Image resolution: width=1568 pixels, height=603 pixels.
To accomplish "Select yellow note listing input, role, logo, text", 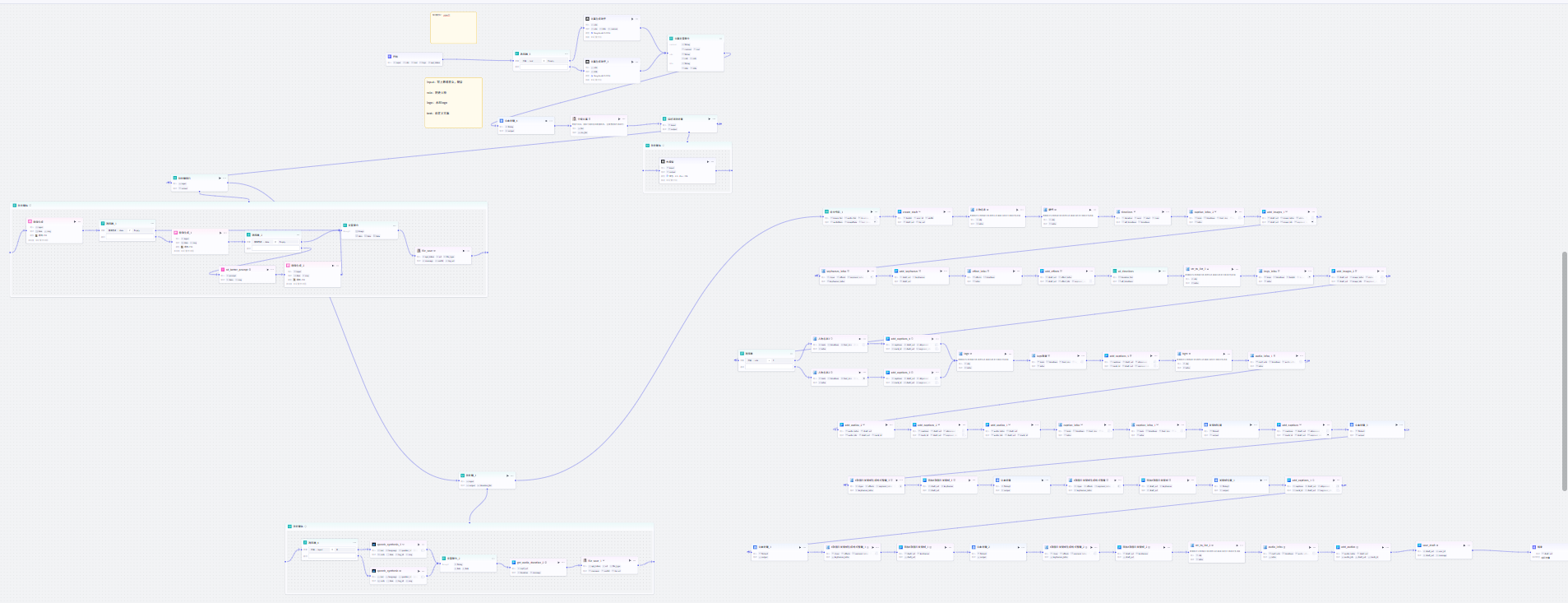I will coord(453,103).
